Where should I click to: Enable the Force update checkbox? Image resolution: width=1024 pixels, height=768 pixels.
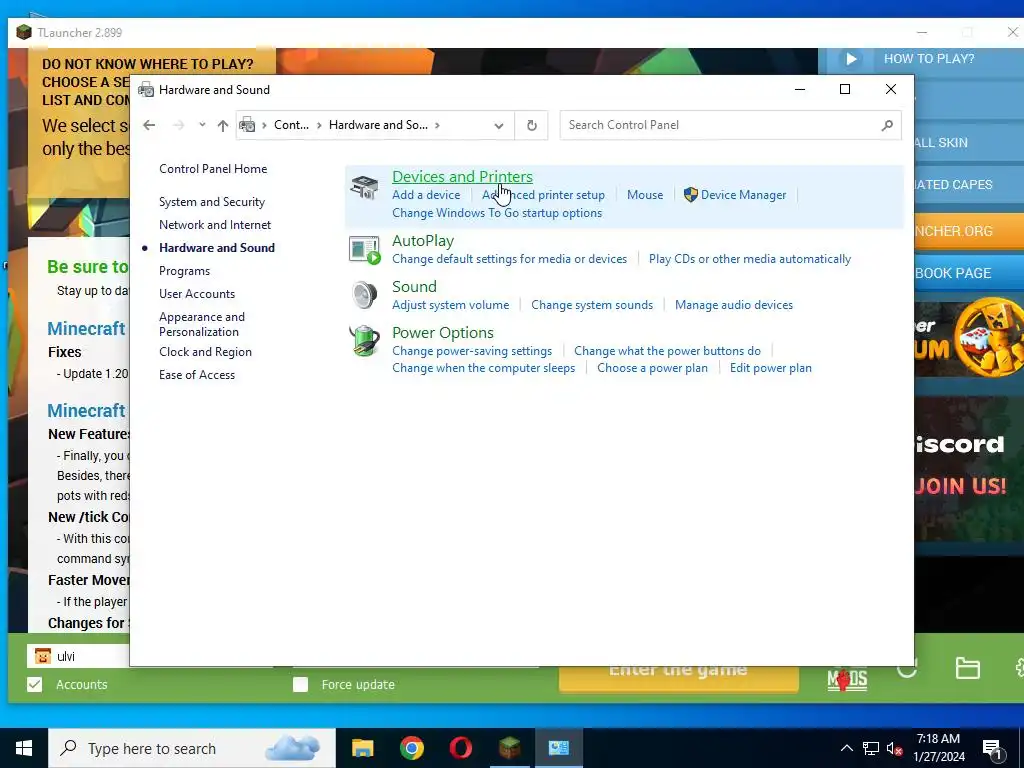[x=300, y=684]
